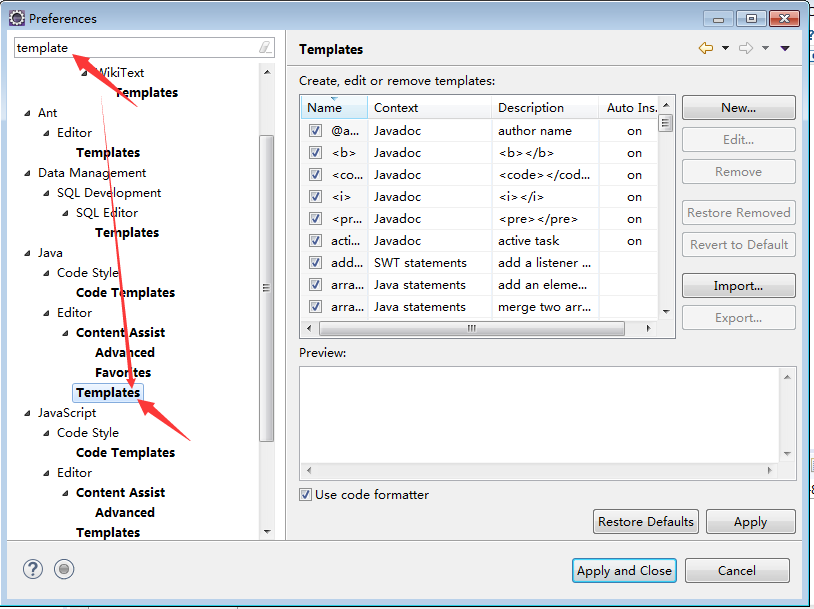
Task: Select the 'SWT statements' context cell
Action: click(x=430, y=263)
